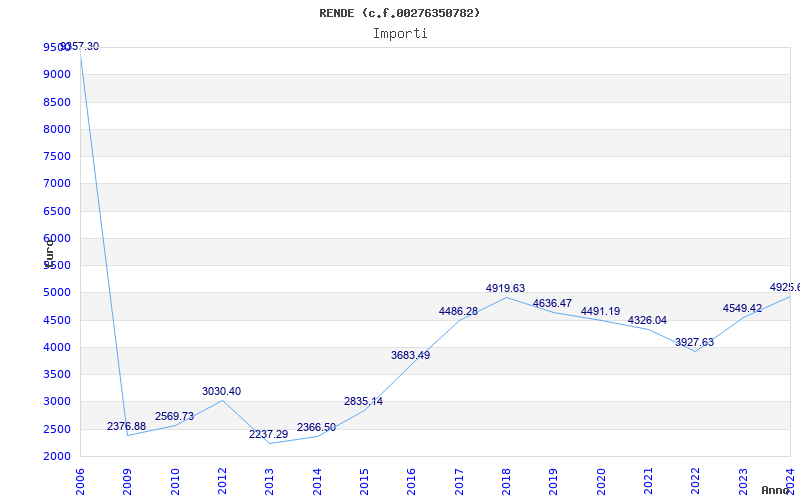The height and width of the screenshot is (500, 800).
Task: Click the y-axis value 9000
Action: pyautogui.click(x=57, y=74)
